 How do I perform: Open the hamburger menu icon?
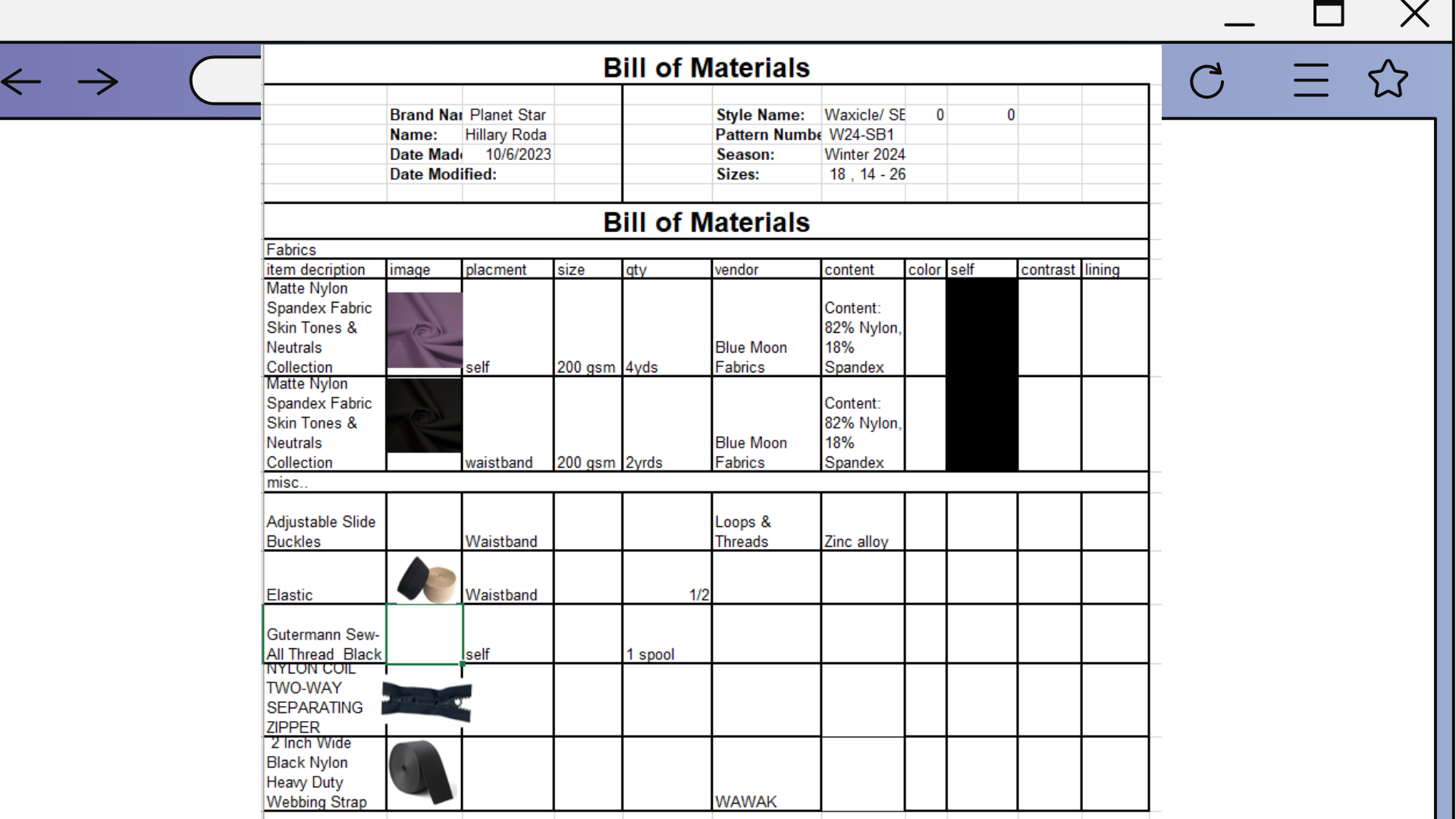coord(1310,80)
